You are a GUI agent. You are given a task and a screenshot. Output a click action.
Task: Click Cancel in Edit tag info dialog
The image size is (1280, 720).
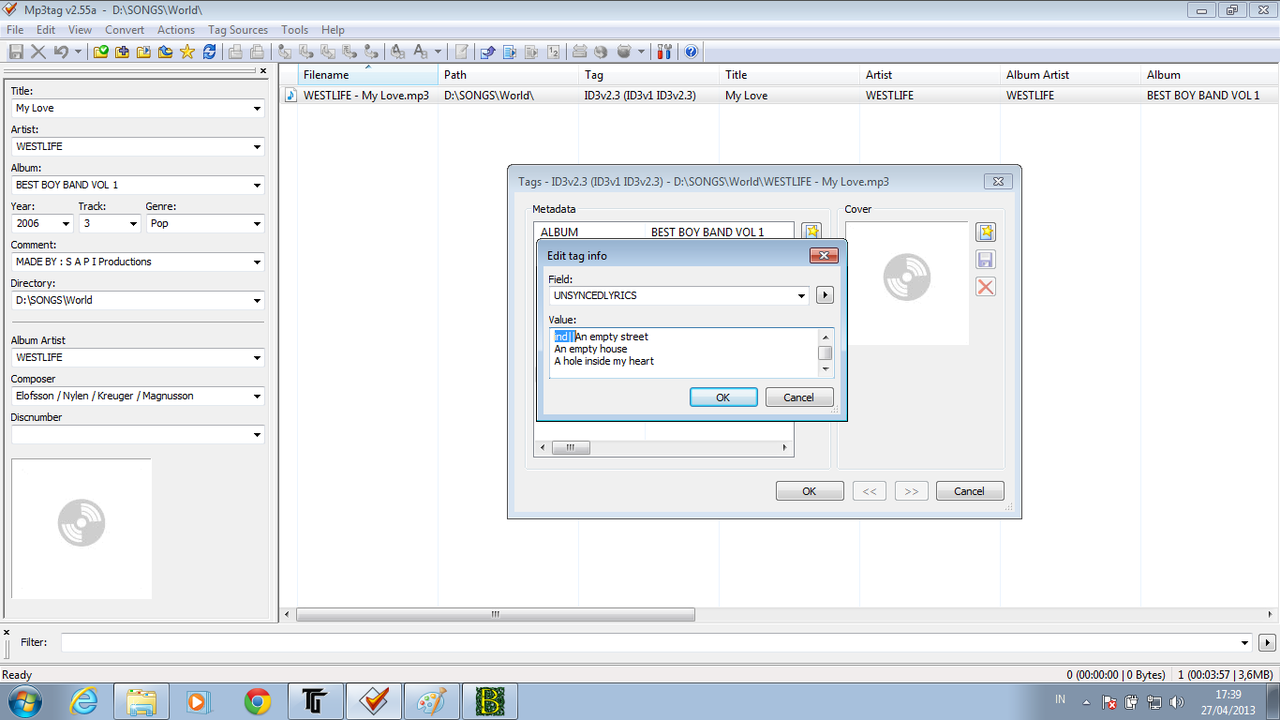799,397
